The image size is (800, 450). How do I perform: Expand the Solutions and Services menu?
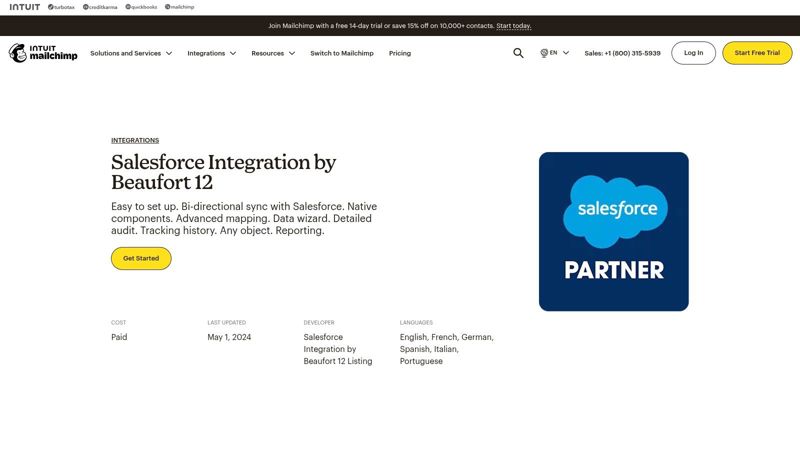click(x=131, y=53)
